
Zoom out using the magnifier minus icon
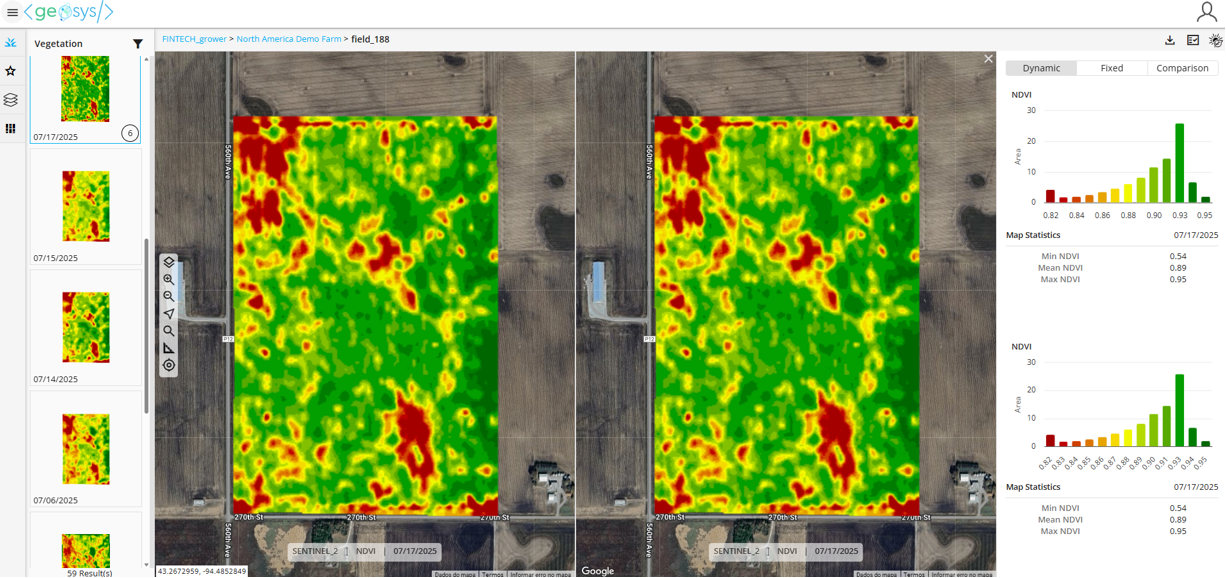169,297
